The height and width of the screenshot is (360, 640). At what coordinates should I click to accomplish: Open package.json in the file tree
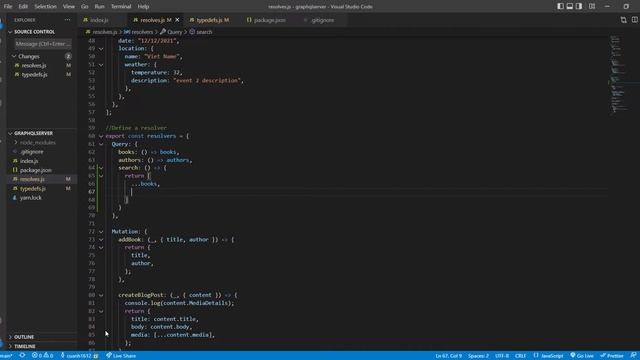coord(36,170)
